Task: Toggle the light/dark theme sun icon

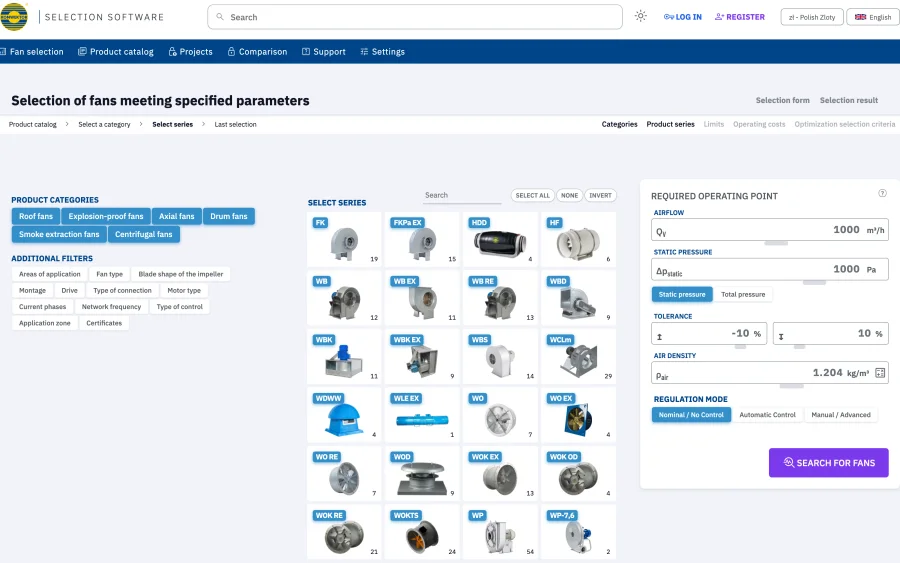Action: (641, 16)
